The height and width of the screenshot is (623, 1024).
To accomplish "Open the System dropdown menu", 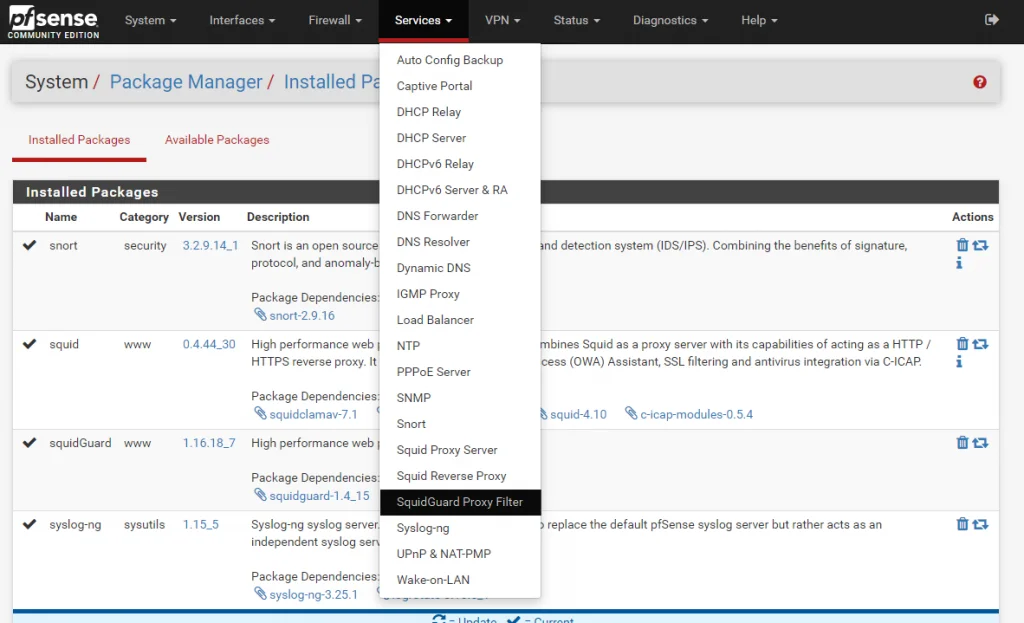I will 150,20.
